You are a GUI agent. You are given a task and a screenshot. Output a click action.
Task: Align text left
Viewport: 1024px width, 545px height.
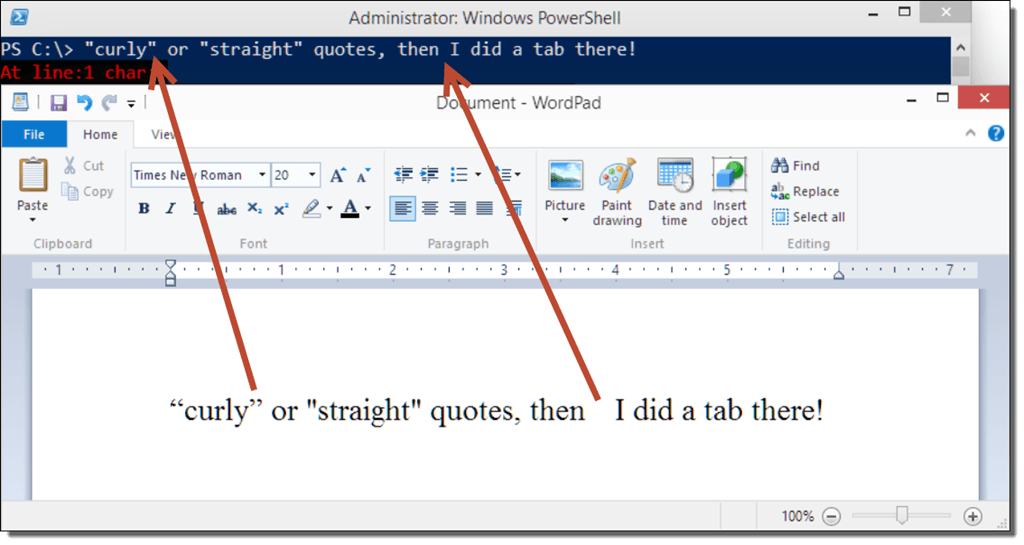403,208
